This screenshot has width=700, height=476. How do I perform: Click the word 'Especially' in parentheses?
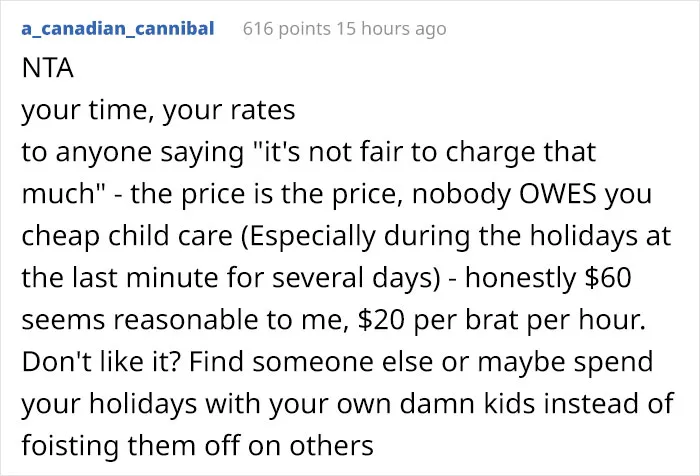tap(310, 236)
